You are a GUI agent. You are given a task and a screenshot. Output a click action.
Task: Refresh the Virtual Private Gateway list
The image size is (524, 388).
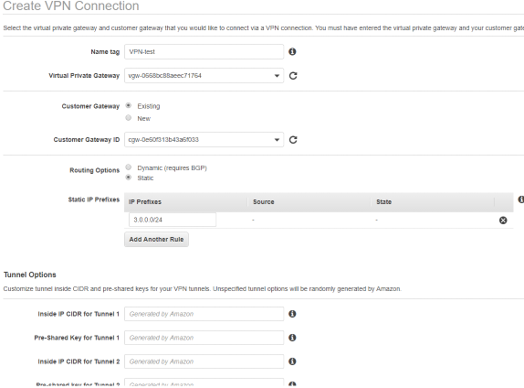pyautogui.click(x=293, y=76)
